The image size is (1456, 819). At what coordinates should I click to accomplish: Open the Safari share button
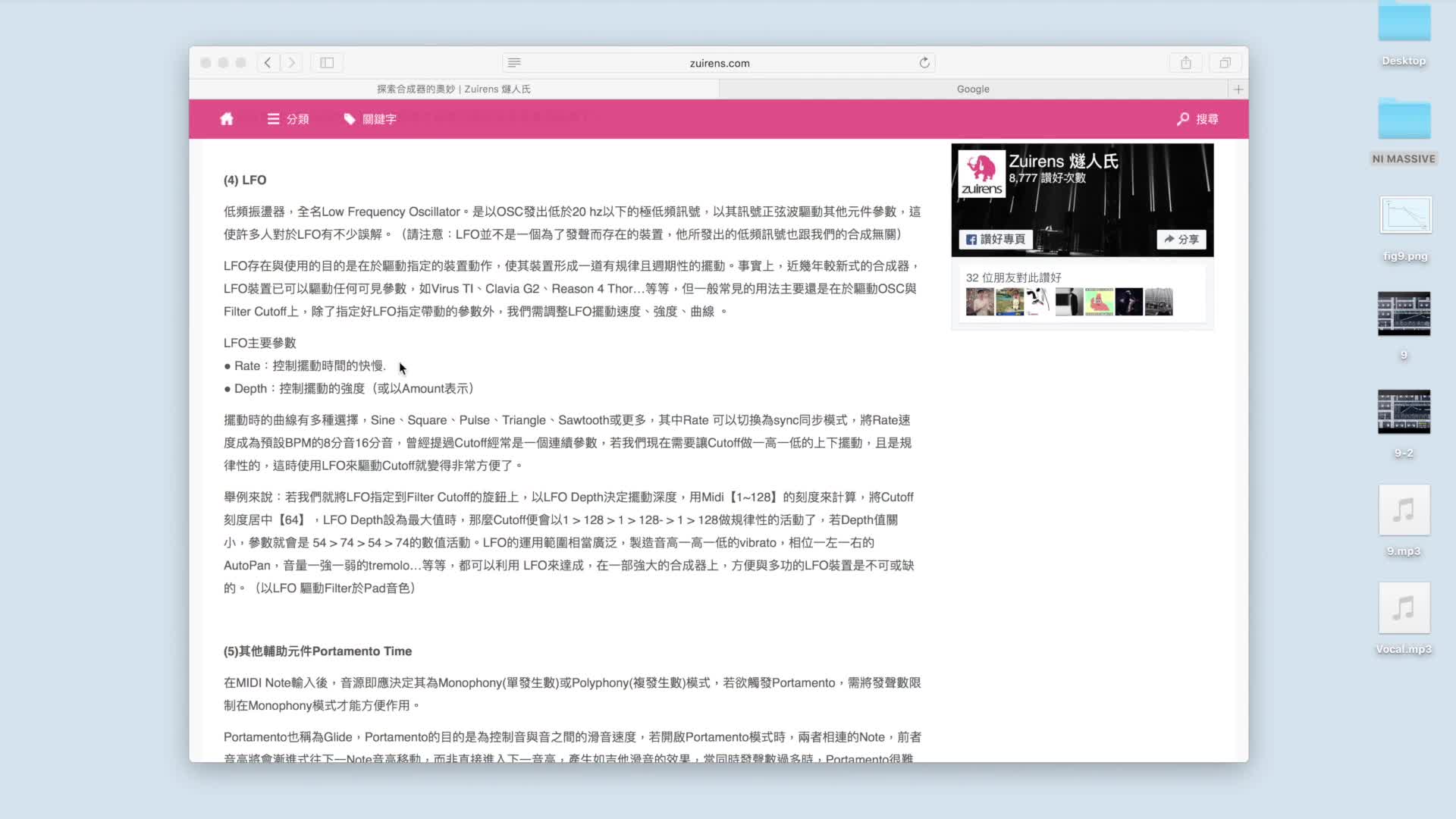1186,63
